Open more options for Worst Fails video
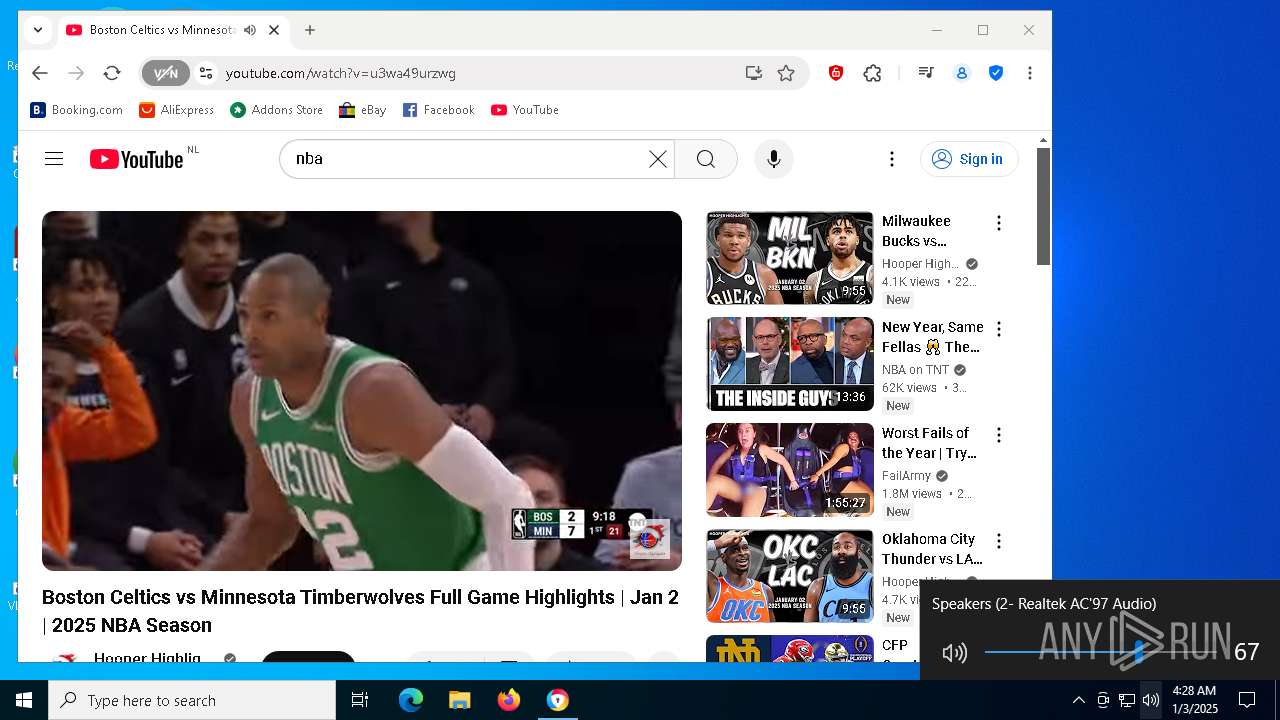Screen dimensions: 1280x720 tap(998, 435)
